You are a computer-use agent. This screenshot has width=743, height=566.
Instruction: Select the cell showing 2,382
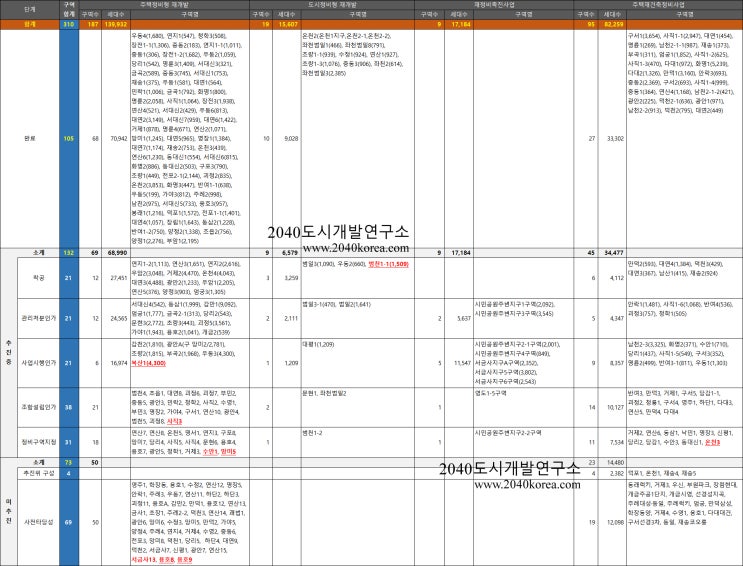coord(612,473)
